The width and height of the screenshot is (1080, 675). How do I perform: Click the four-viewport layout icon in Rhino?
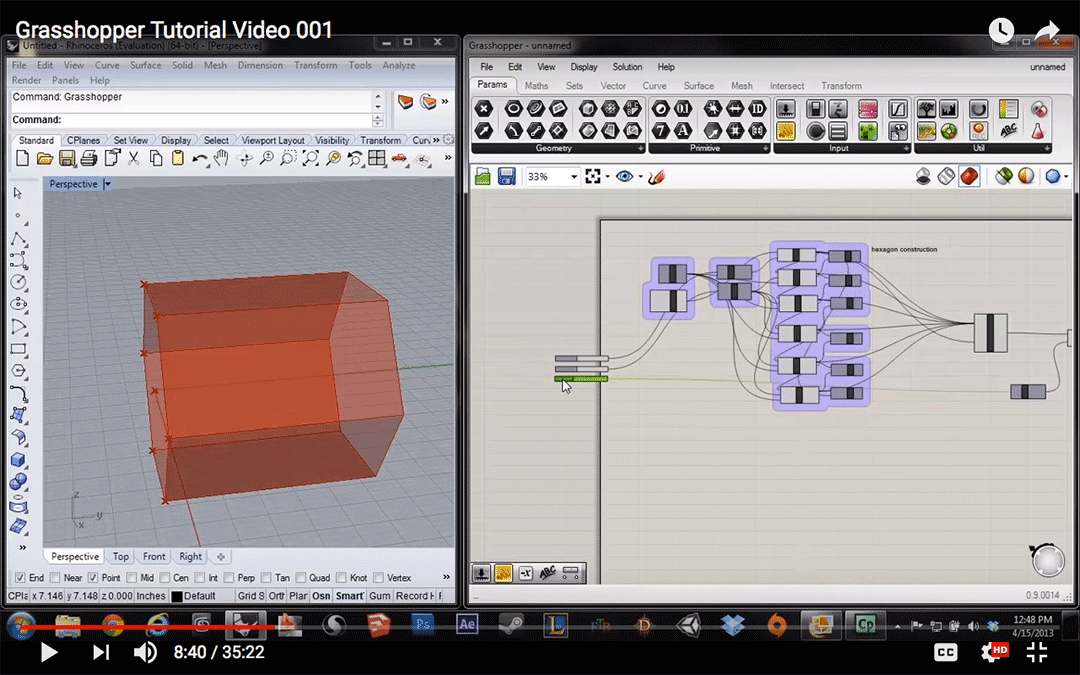click(x=376, y=159)
